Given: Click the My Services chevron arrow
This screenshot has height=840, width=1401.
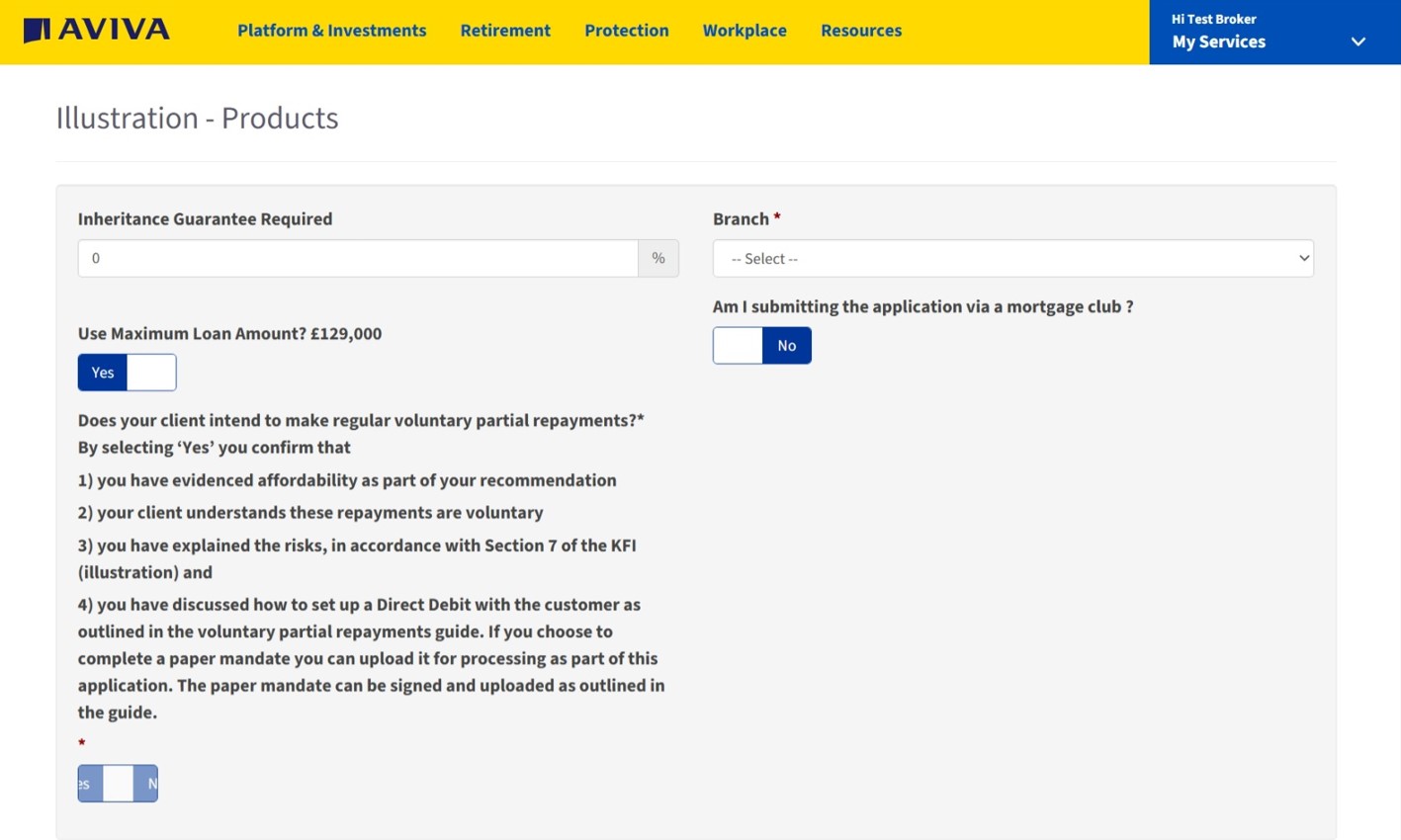Looking at the screenshot, I should [x=1358, y=42].
